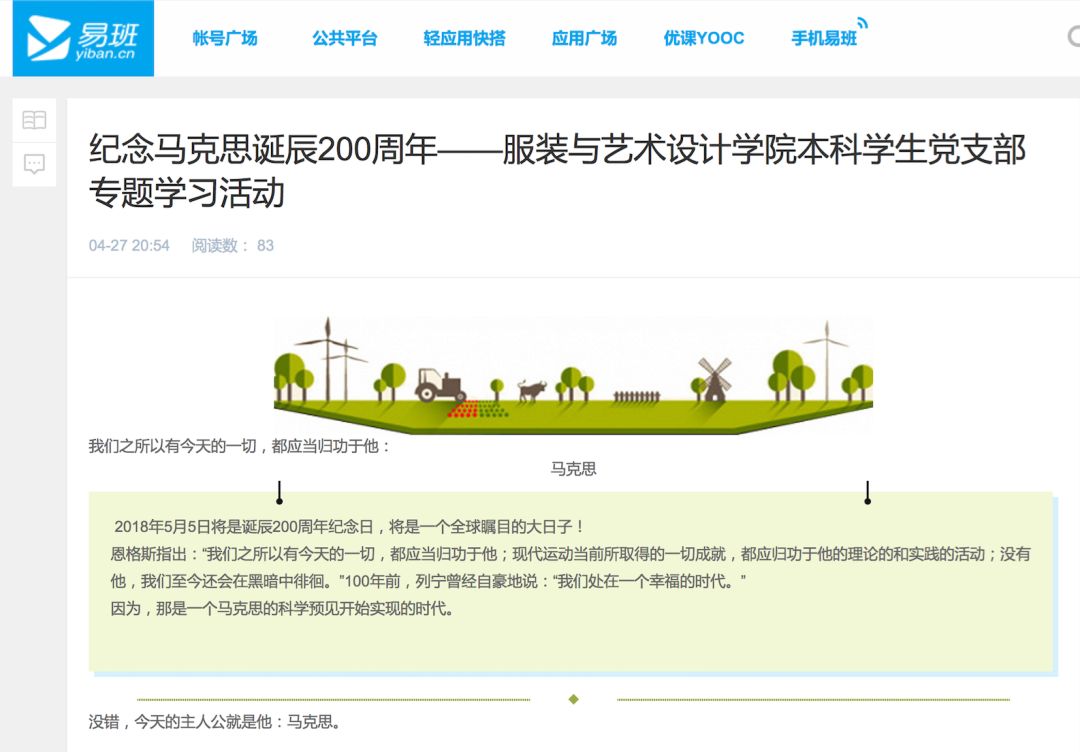Select the 轻应用快搭 navigation item
The height and width of the screenshot is (752, 1080).
tap(464, 39)
